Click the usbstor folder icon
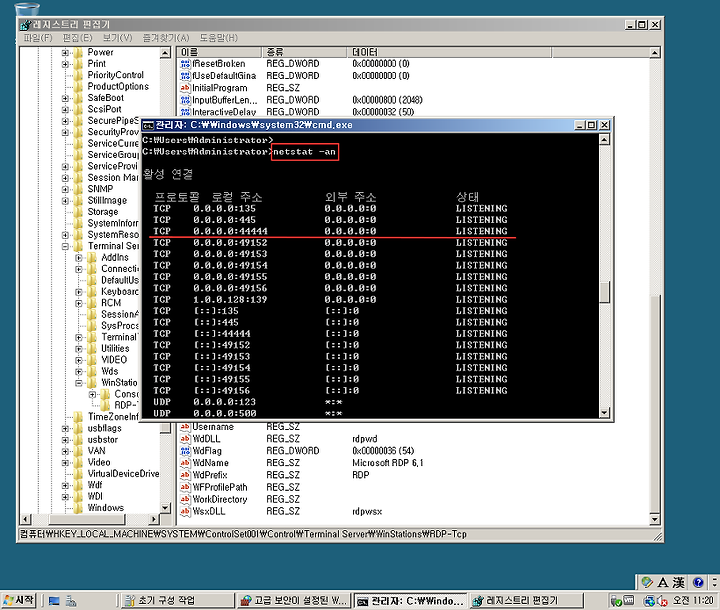Screen dimensions: 720x610 [x=78, y=440]
